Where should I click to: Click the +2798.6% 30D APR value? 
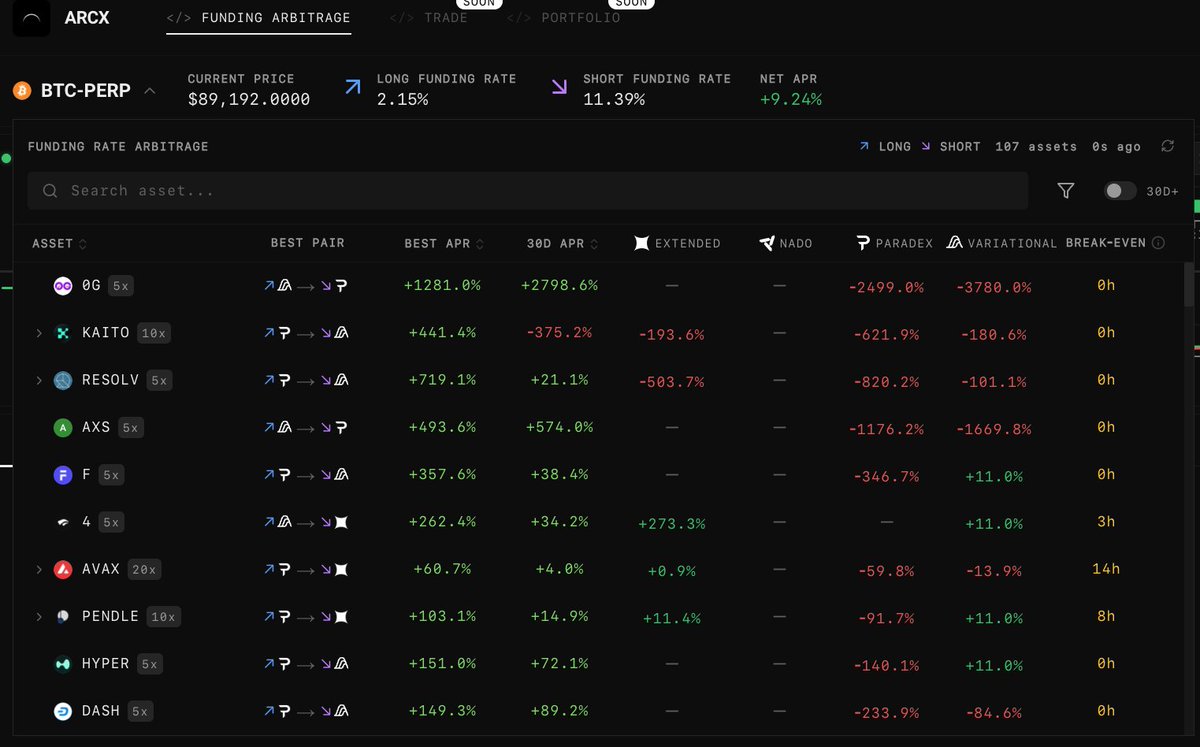560,286
